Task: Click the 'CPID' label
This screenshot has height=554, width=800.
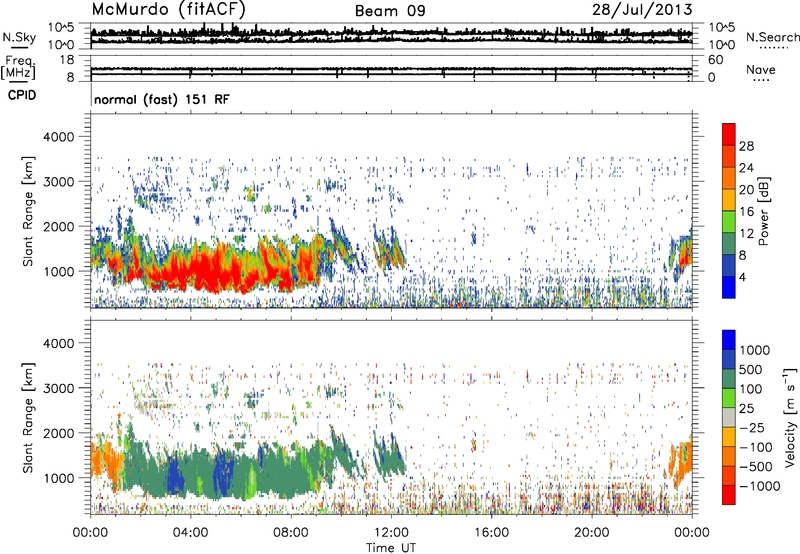Action: click(22, 95)
